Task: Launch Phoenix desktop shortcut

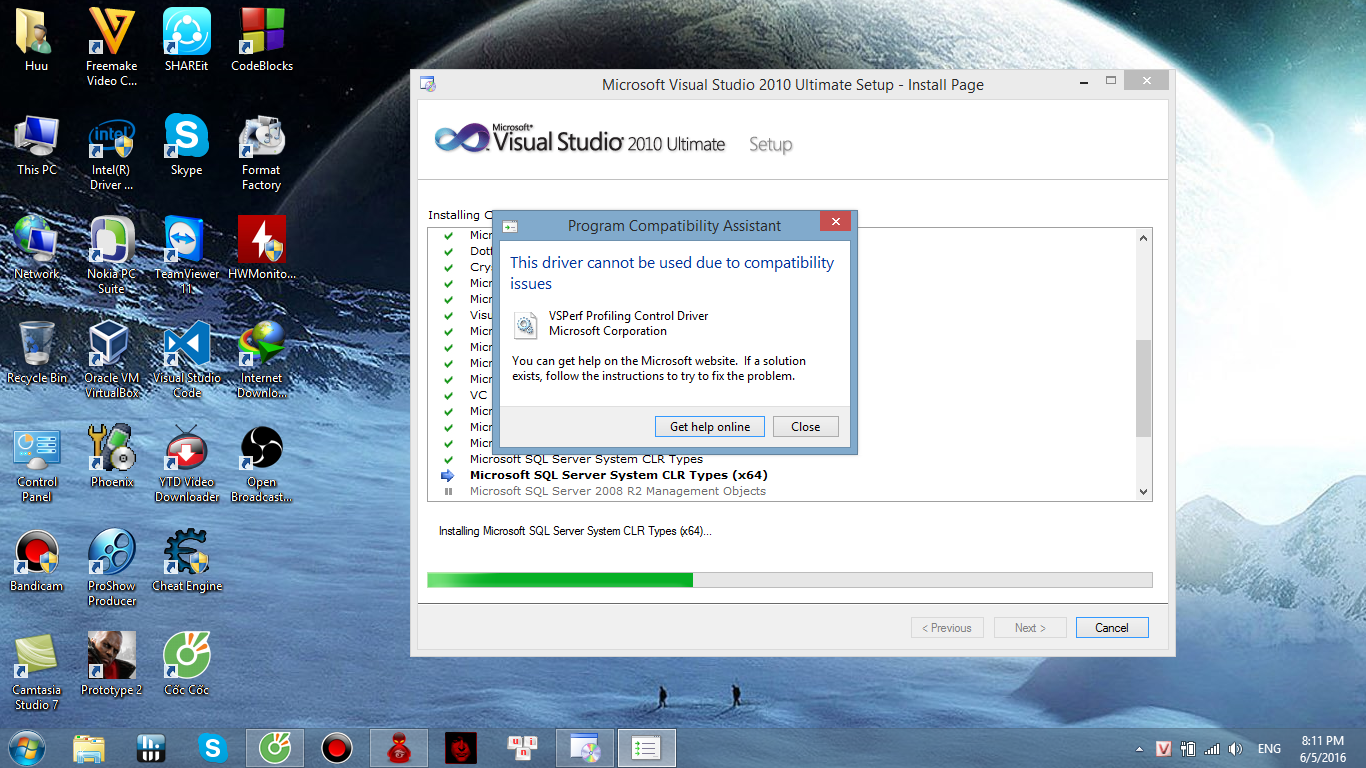Action: coord(111,456)
